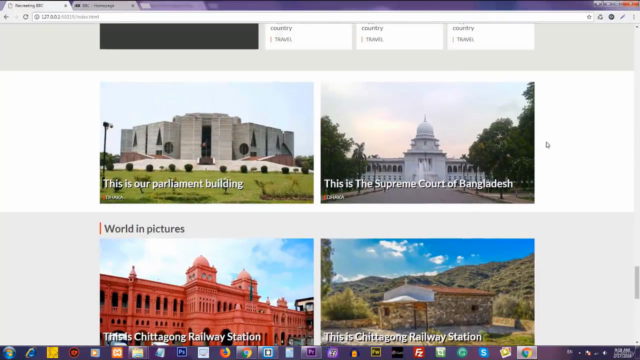The width and height of the screenshot is (640, 360).
Task: Open the parliament building photo card
Action: coord(207,142)
